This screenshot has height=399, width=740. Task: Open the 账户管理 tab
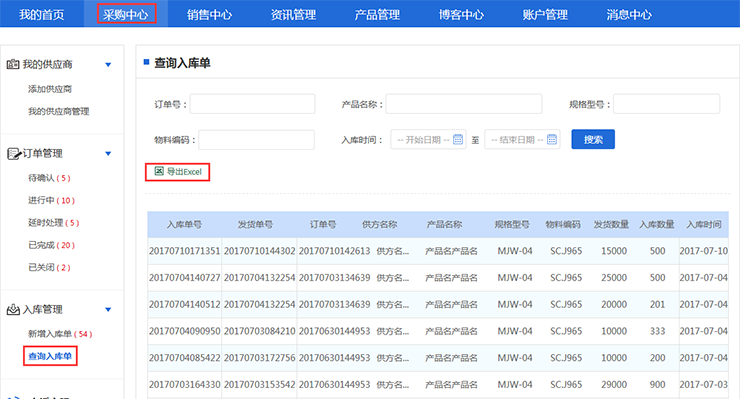tap(545, 15)
